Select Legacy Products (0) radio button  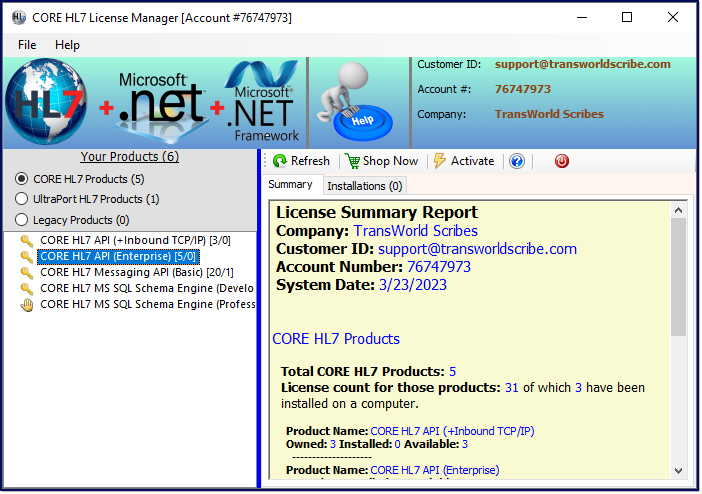coord(21,220)
